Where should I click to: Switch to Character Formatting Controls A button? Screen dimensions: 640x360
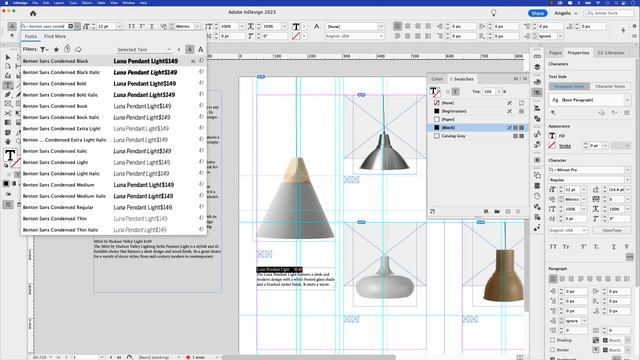click(x=12, y=26)
